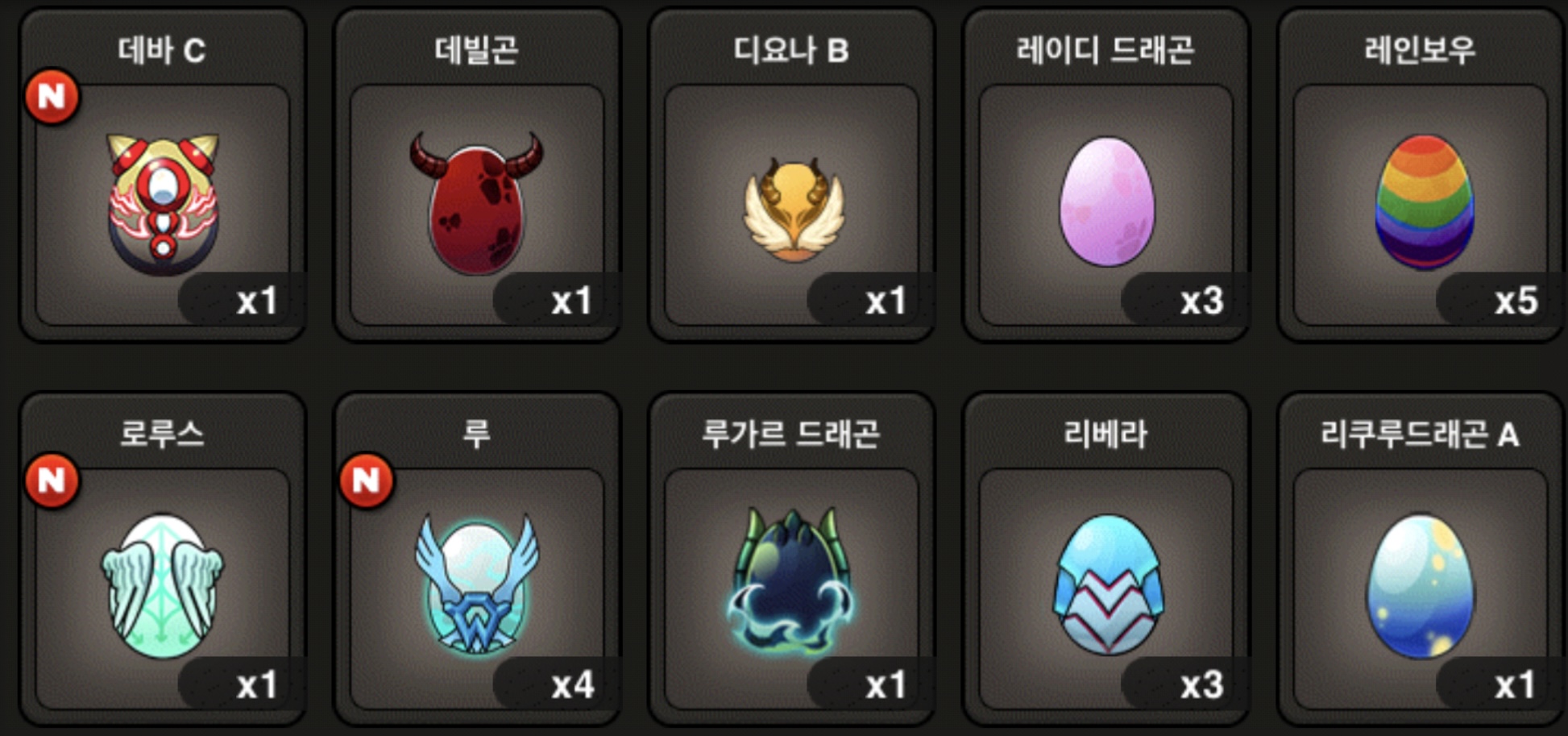Pick the rainbow striped 레인보우 egg
This screenshot has width=1568, height=736.
1424,202
